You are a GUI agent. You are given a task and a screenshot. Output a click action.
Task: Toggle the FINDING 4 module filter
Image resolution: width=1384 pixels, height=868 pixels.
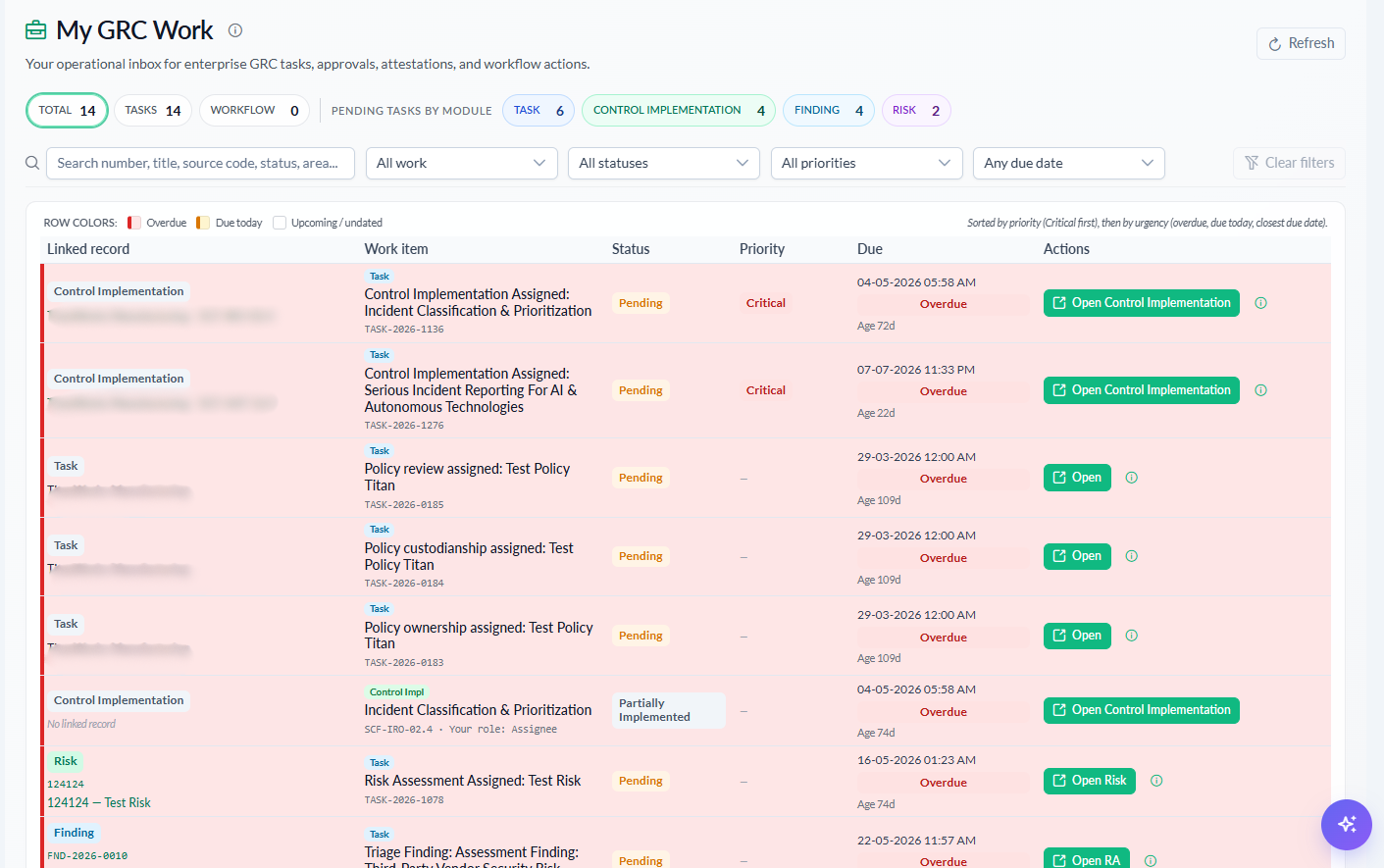(x=829, y=111)
